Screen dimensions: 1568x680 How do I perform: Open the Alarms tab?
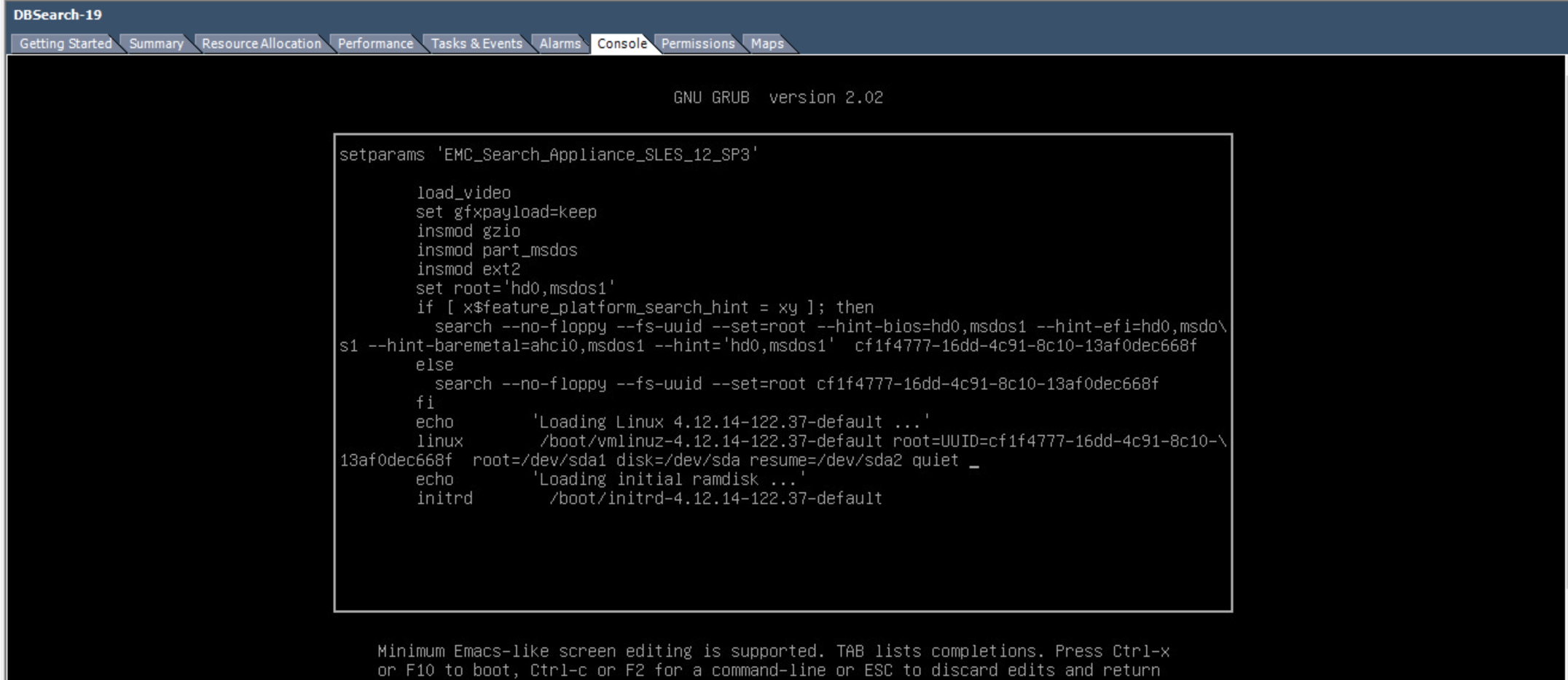tap(560, 44)
